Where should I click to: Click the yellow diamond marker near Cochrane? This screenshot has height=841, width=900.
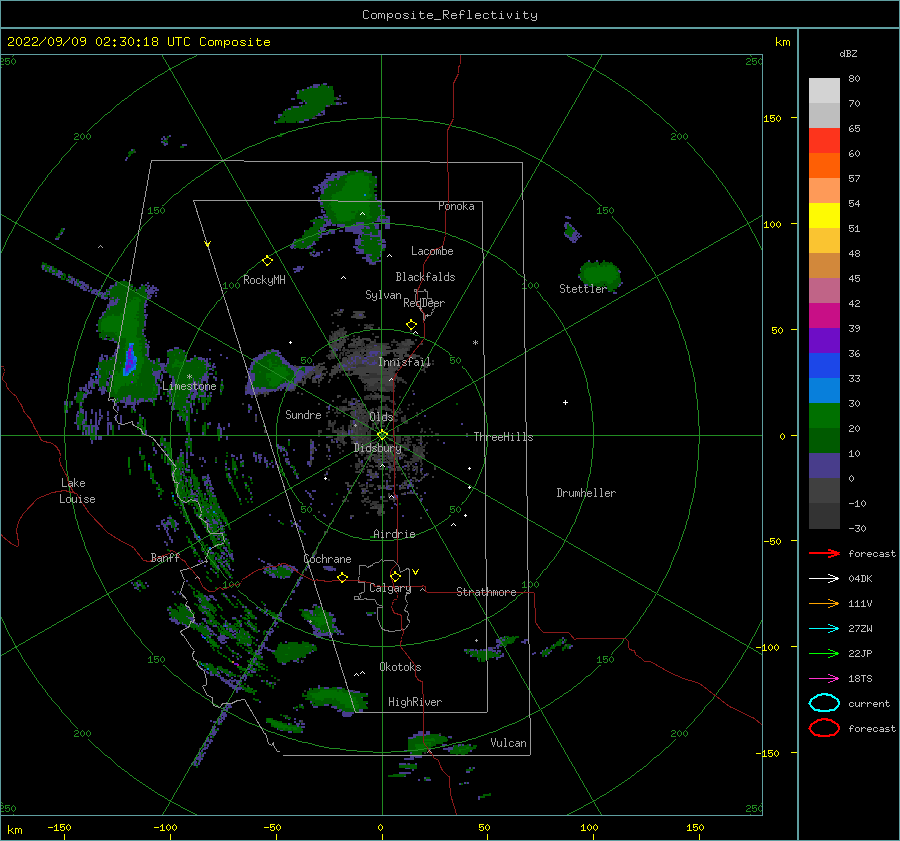(342, 577)
